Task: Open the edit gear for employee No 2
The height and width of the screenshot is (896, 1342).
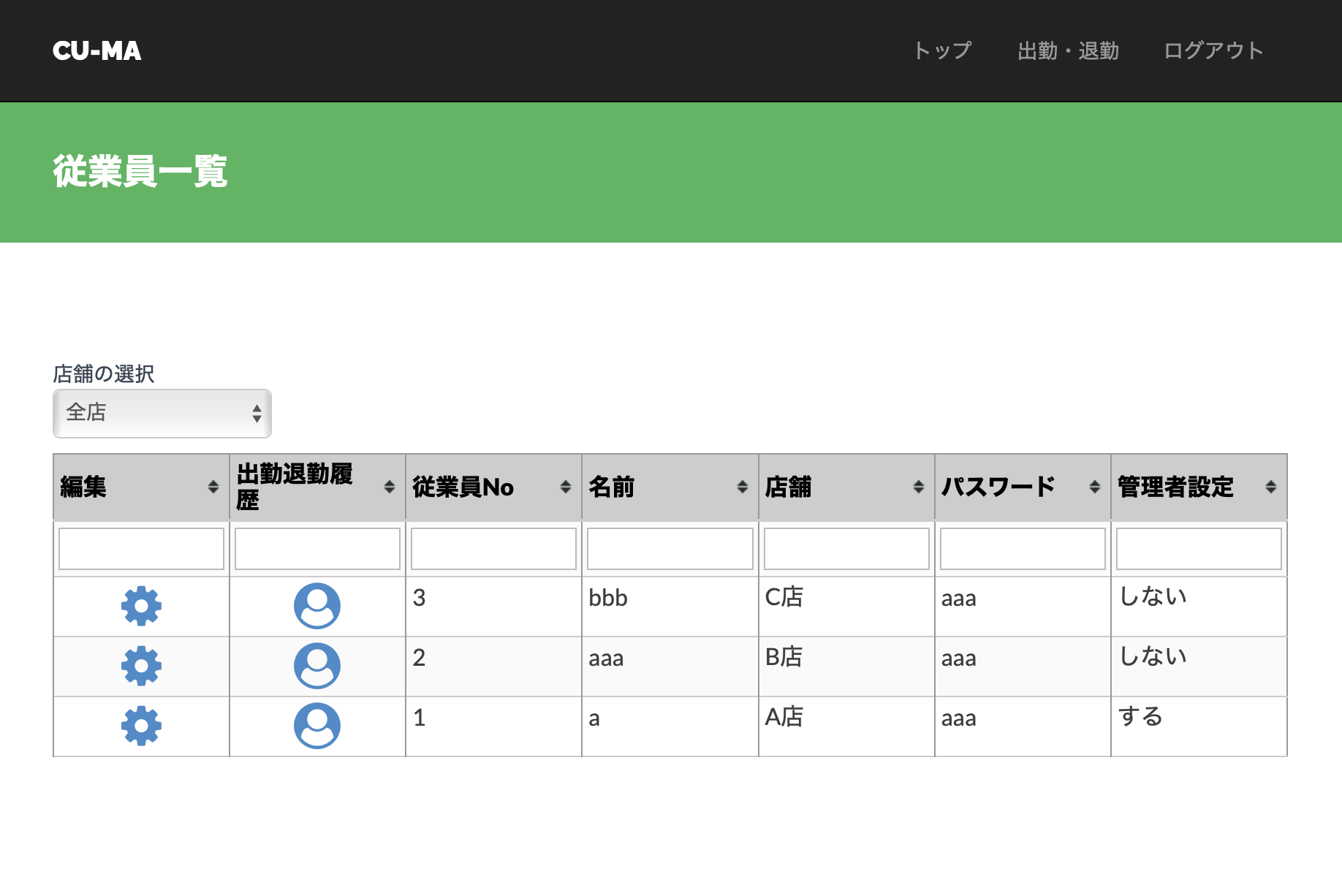Action: (141, 666)
